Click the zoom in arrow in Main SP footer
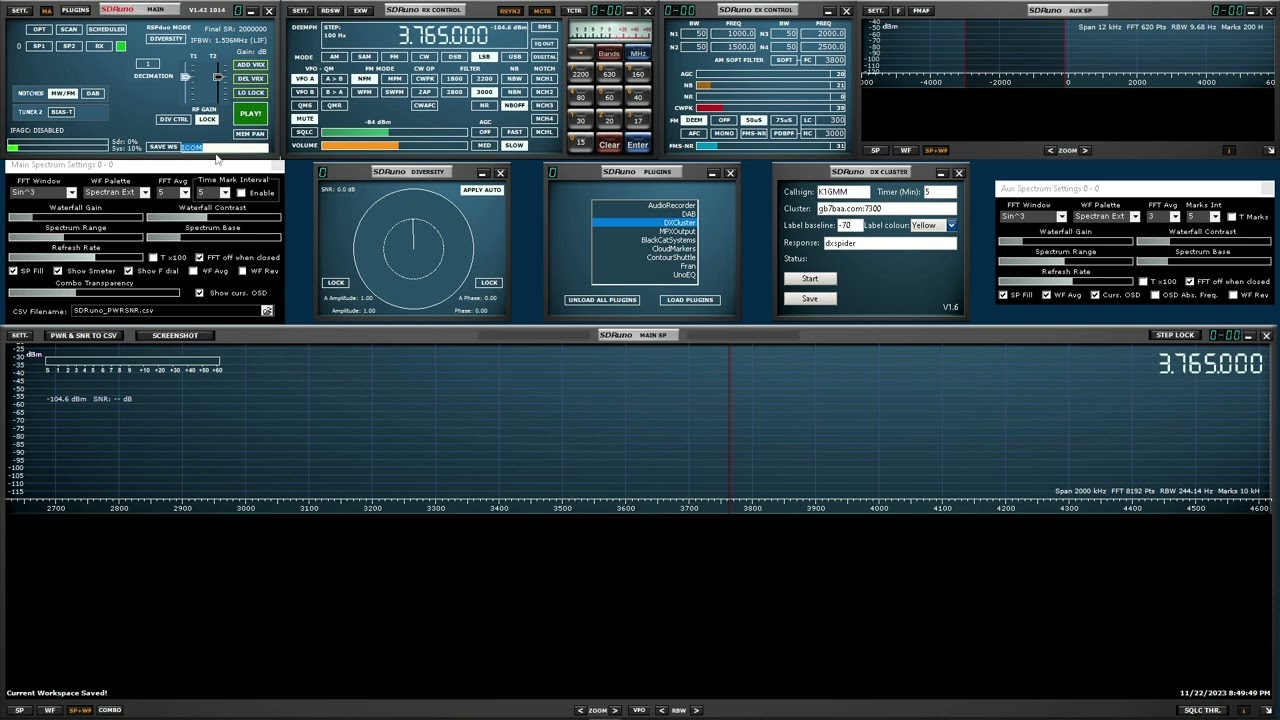1280x720 pixels. point(615,710)
